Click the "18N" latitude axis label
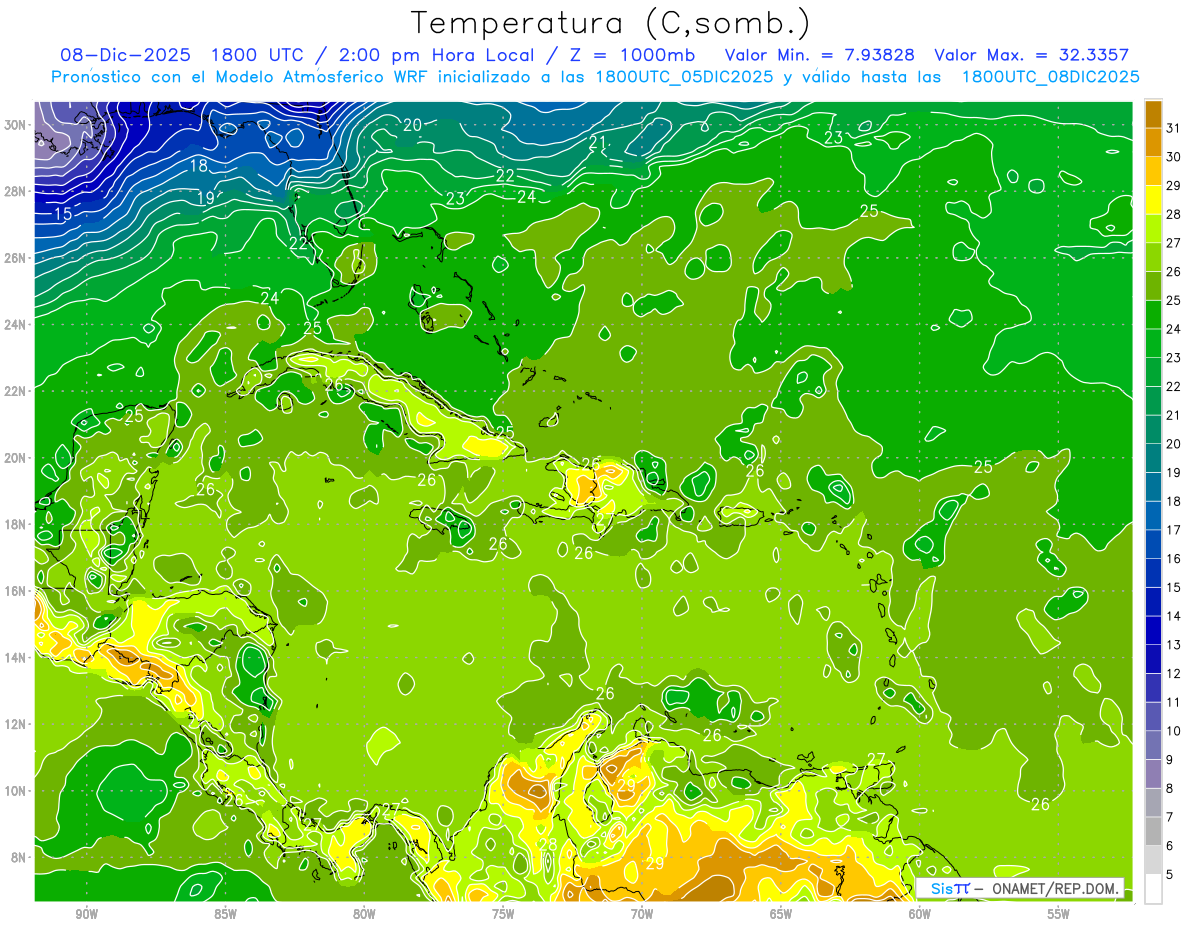Viewport: 1200px width, 927px height. tap(16, 524)
